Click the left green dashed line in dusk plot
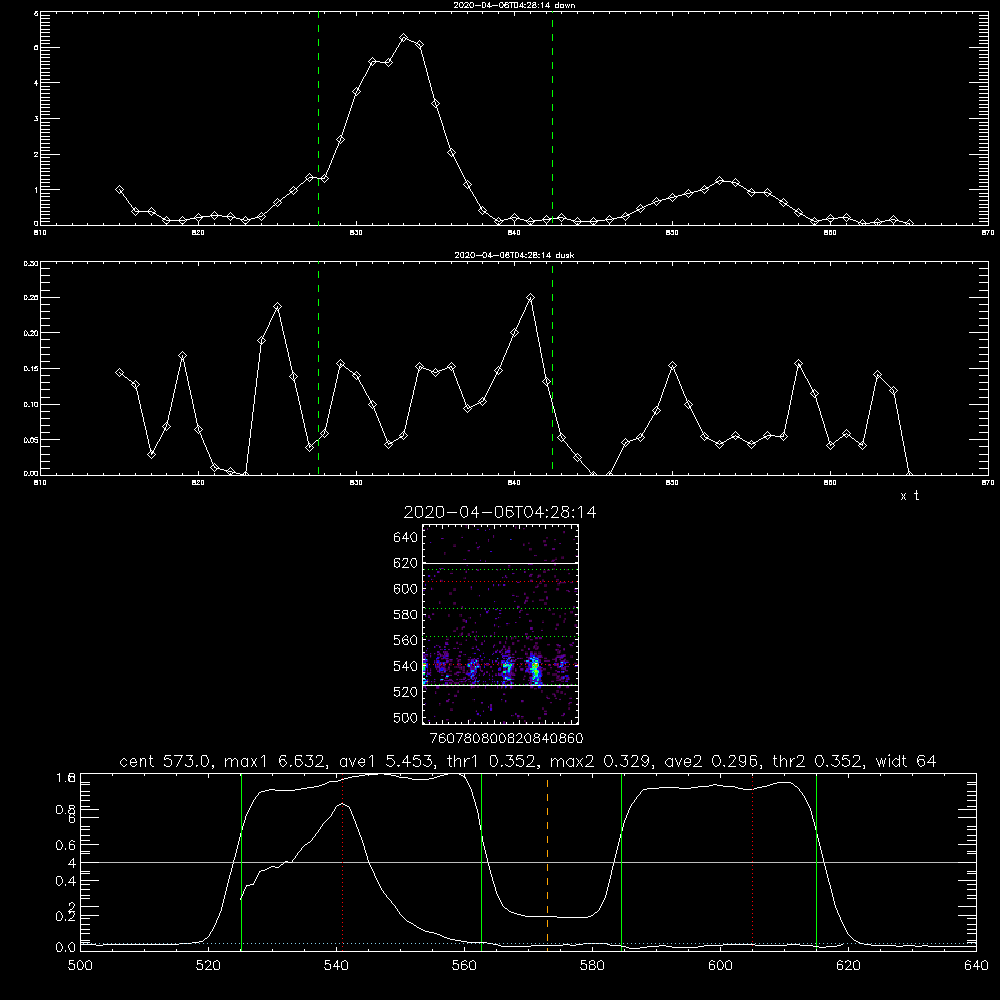The height and width of the screenshot is (1000, 1000). coord(318,368)
